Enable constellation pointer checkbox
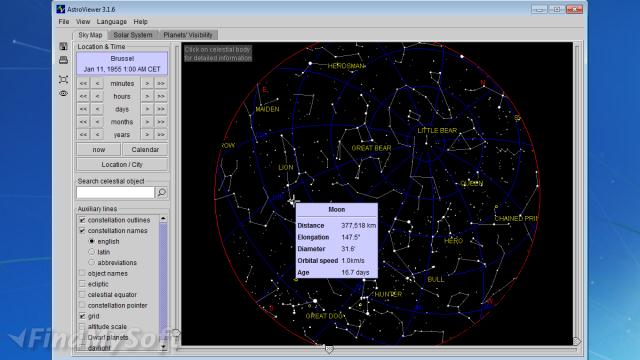 click(82, 305)
